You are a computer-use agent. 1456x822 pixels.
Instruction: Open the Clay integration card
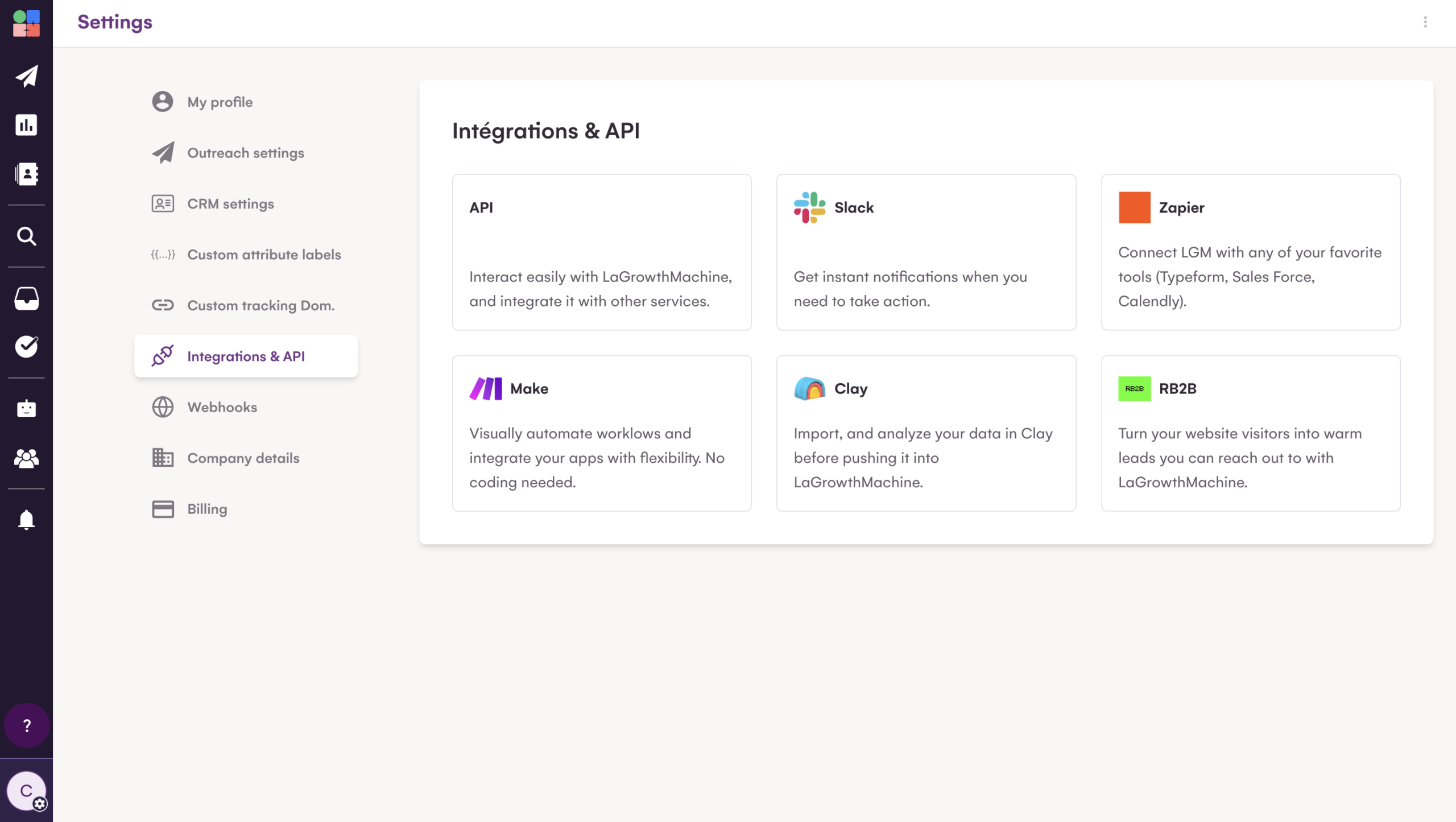click(925, 433)
